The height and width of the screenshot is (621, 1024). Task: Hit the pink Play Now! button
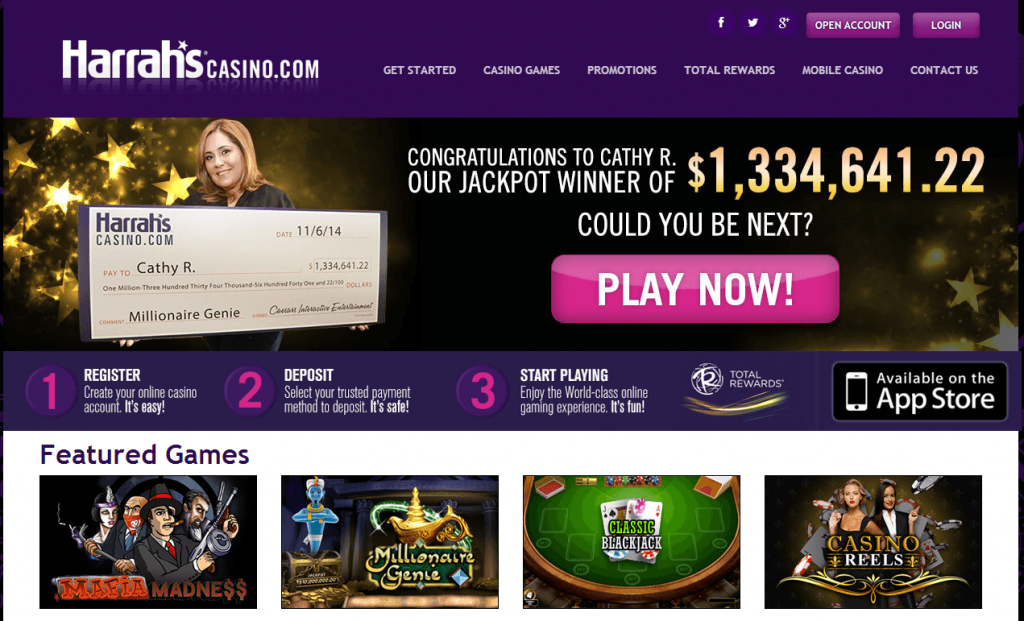[x=695, y=289]
